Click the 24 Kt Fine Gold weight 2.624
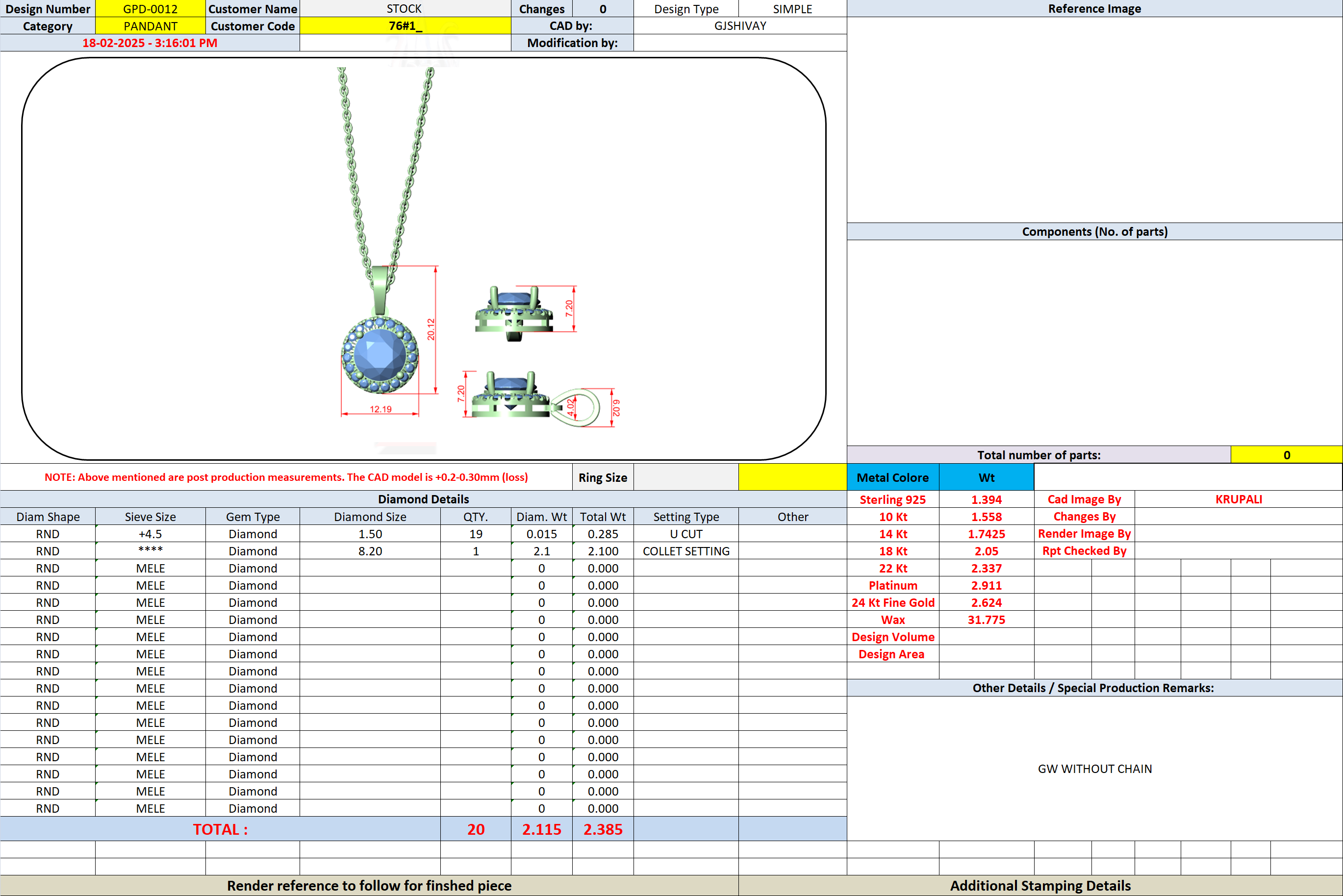This screenshot has width=1343, height=896. pos(987,602)
